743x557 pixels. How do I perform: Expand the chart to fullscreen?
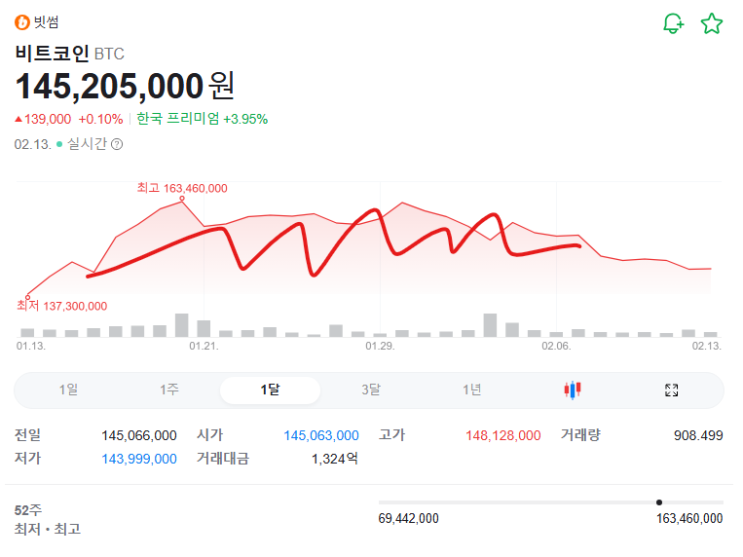tap(672, 390)
